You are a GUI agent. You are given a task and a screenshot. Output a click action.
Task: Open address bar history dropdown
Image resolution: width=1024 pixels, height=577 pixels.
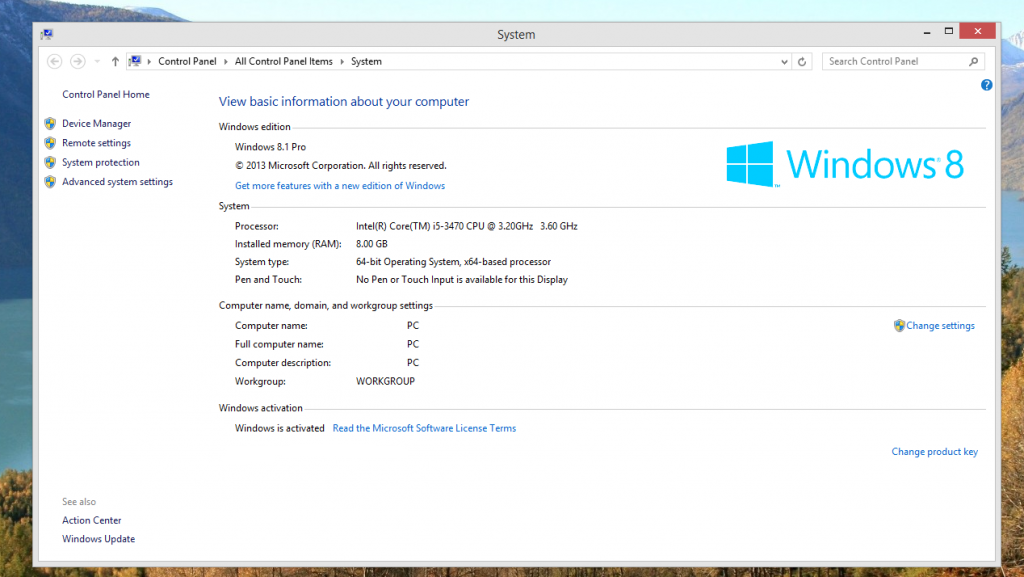tap(784, 61)
